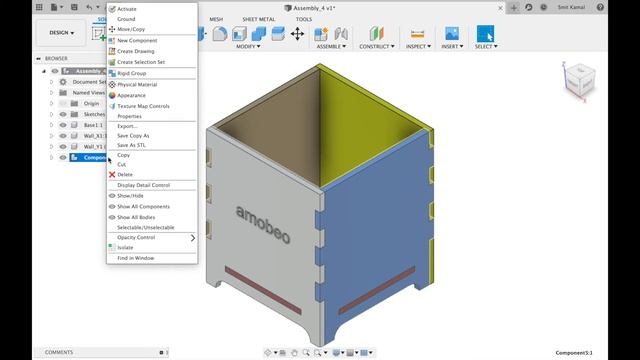Open the job status clock icon
The width and height of the screenshot is (640, 360).
point(544,7)
